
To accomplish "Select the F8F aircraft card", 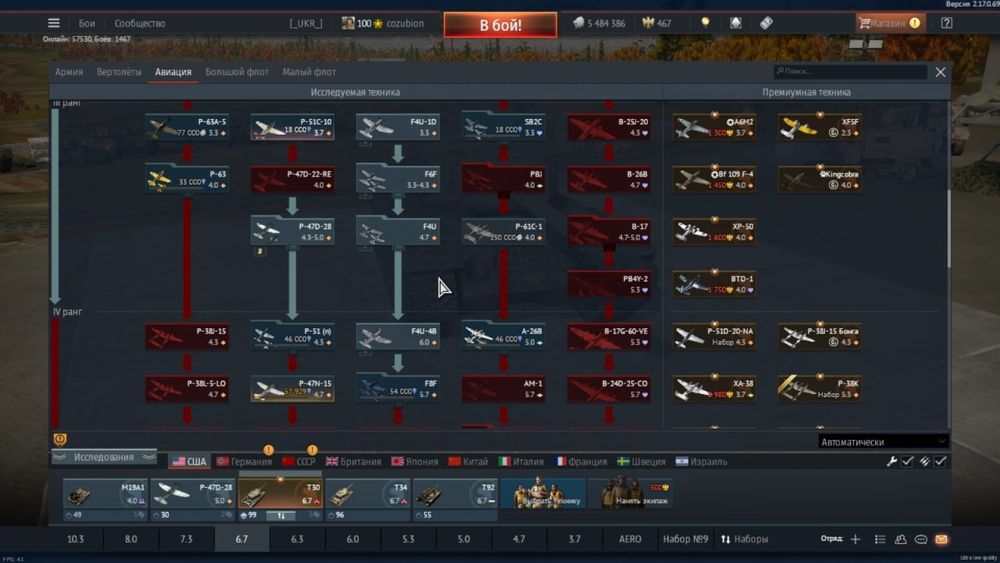I will (398, 388).
